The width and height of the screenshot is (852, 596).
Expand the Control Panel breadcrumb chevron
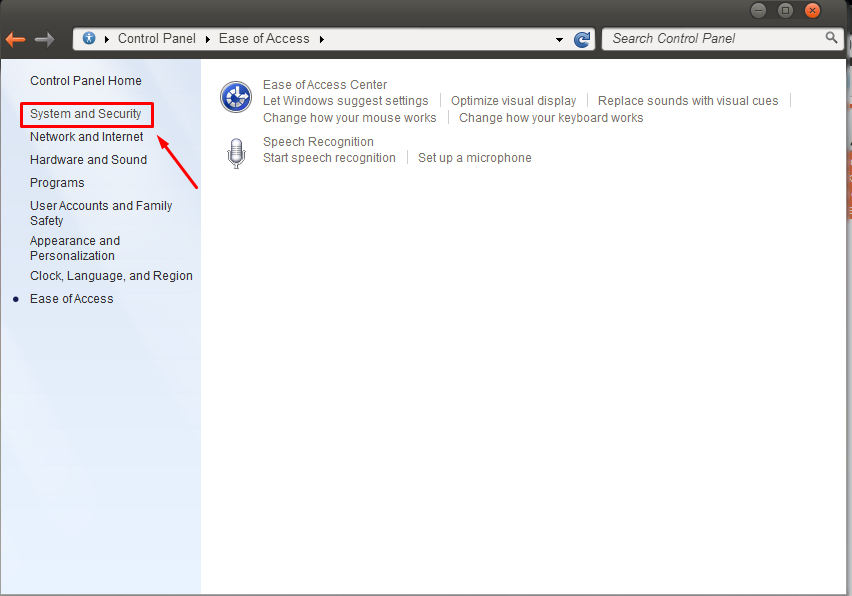tap(205, 38)
